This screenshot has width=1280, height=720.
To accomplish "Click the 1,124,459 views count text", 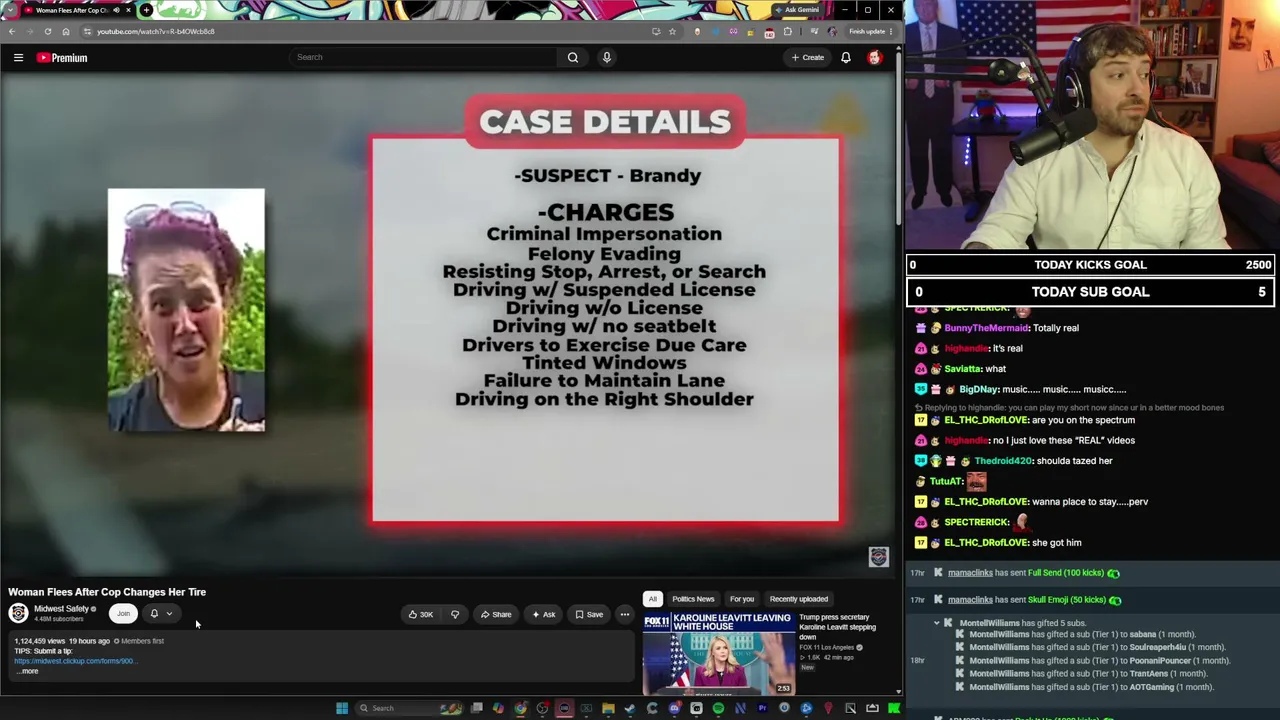I will [x=39, y=641].
